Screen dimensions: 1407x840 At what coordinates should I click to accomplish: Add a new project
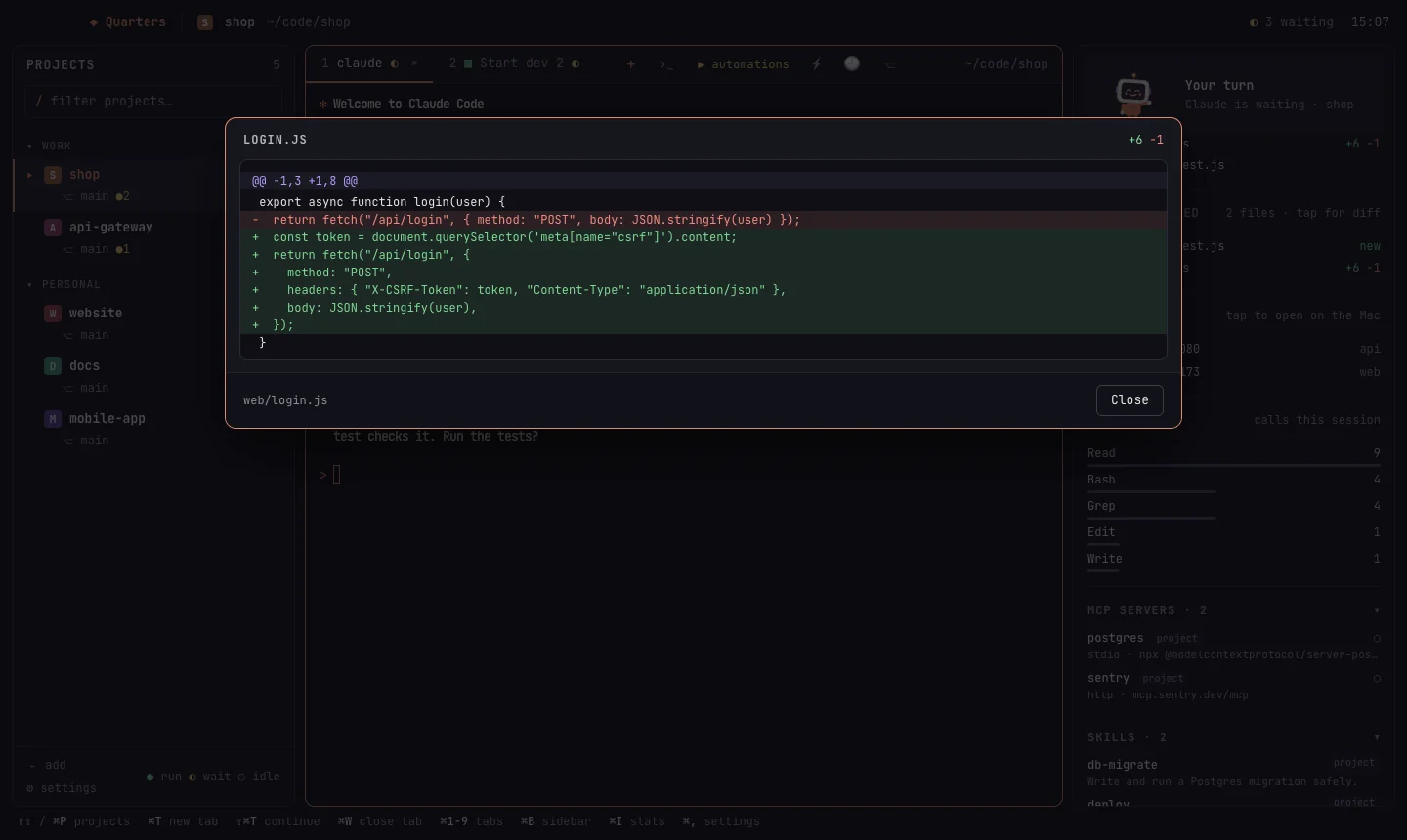(48, 765)
